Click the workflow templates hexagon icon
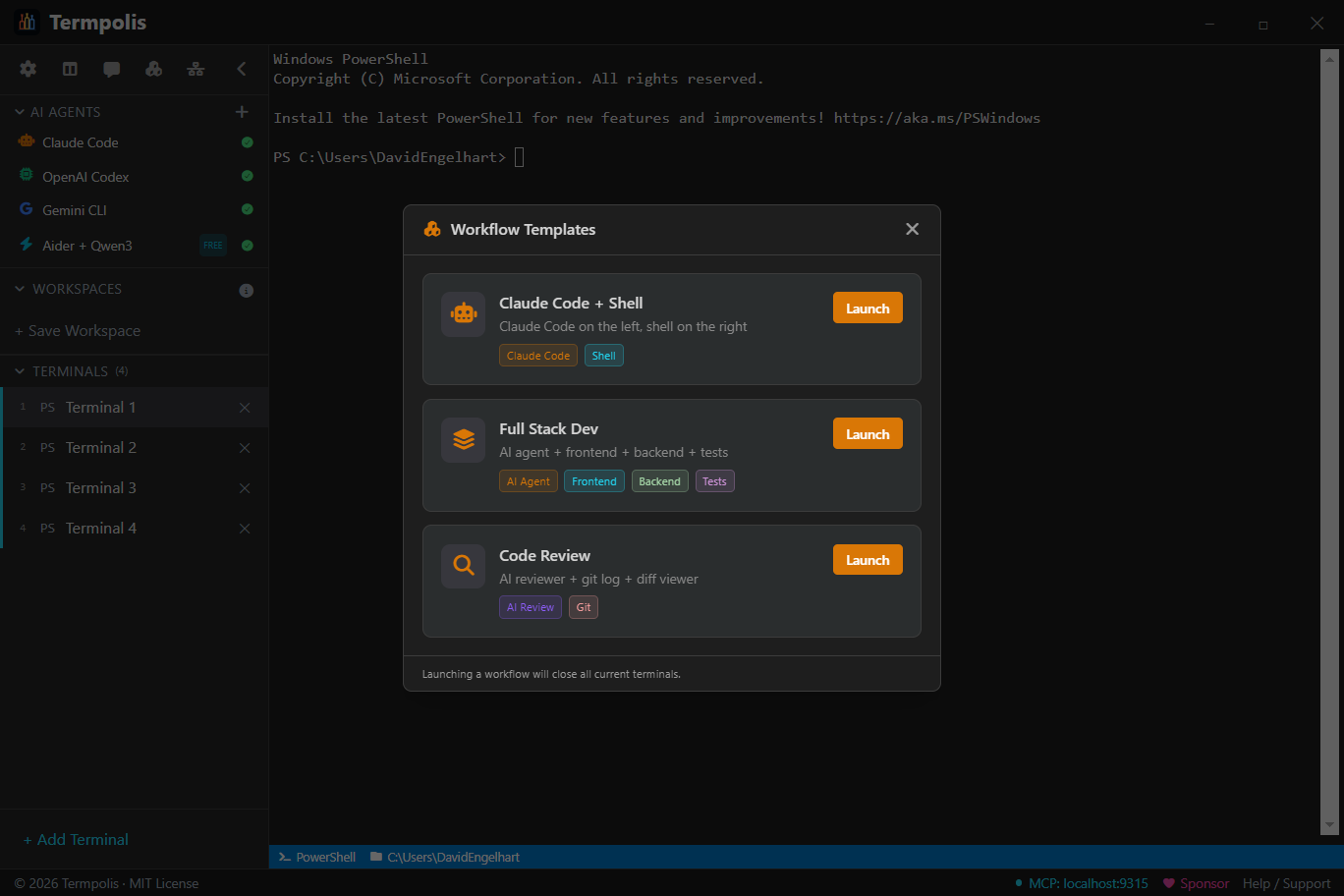 (x=153, y=69)
